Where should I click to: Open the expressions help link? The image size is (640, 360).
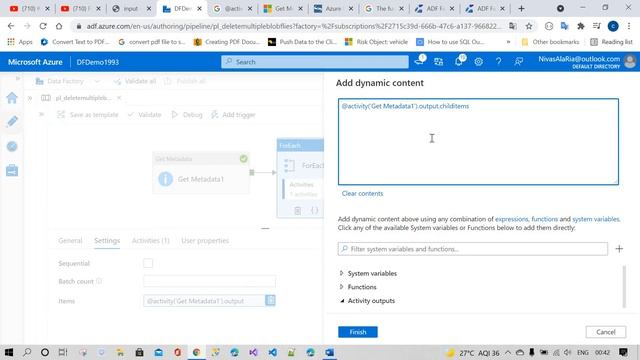point(511,219)
